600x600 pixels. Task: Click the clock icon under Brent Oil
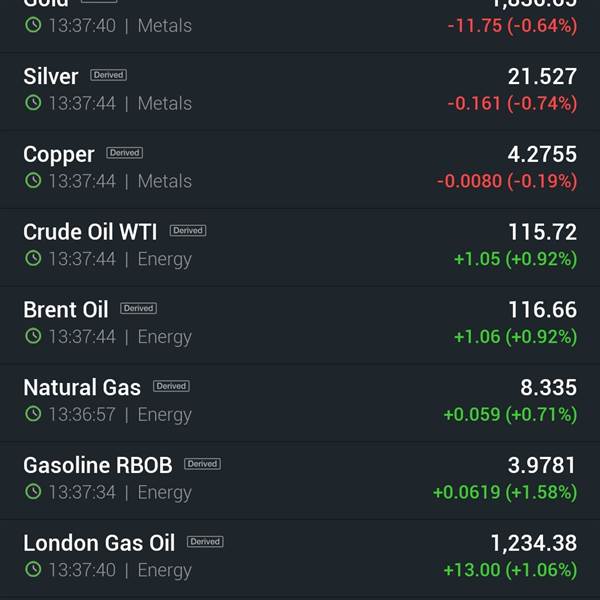33,336
